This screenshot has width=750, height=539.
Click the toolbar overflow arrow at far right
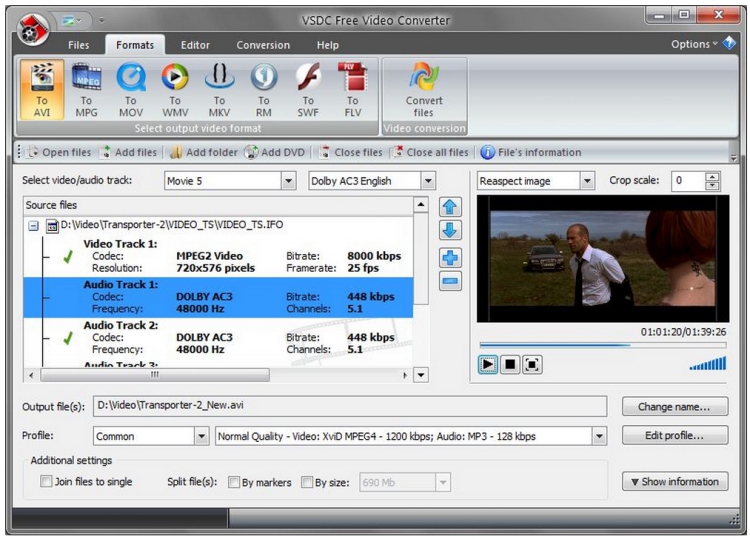coord(734,158)
